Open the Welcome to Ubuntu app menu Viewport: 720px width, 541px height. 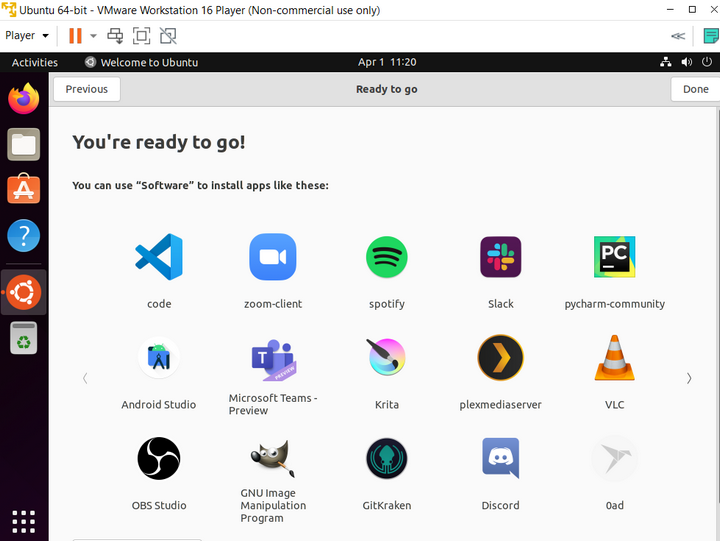(x=141, y=62)
